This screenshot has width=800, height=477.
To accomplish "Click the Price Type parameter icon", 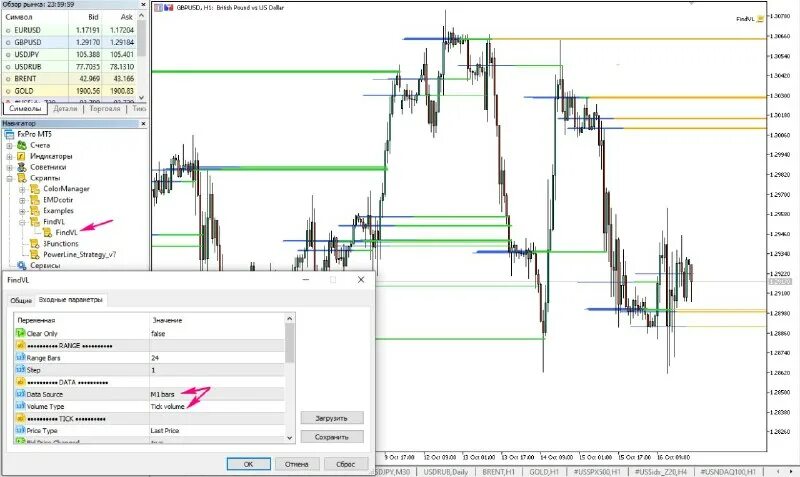I will pyautogui.click(x=20, y=431).
